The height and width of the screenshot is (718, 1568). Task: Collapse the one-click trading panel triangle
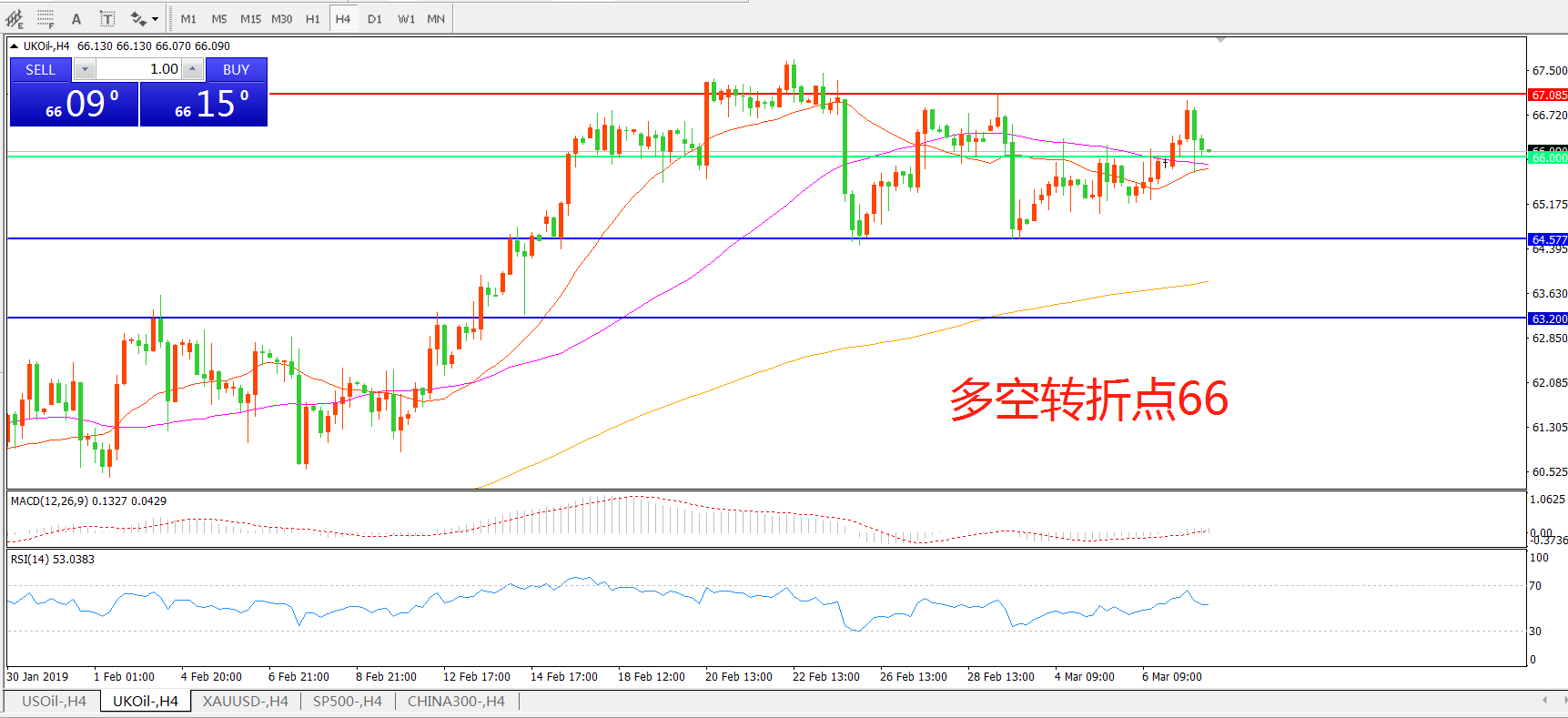tap(14, 46)
